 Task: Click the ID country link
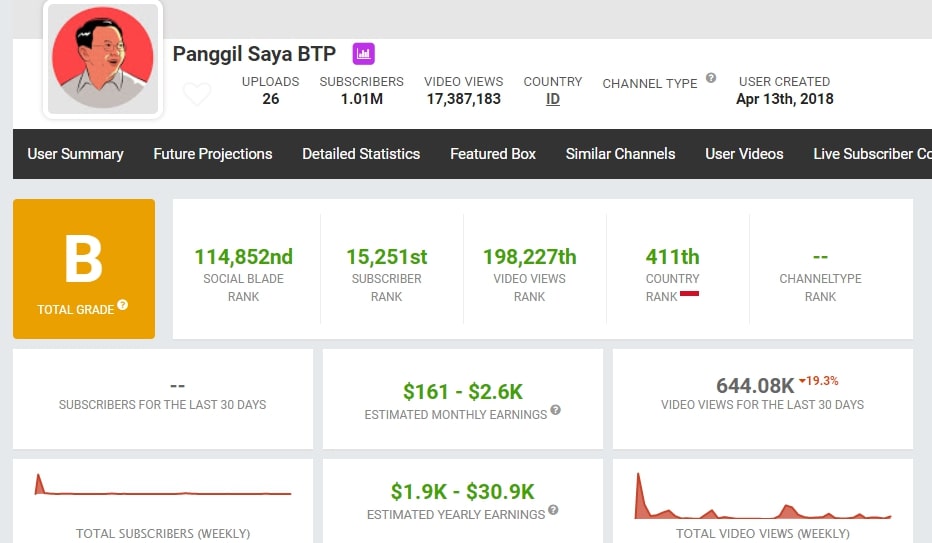[x=553, y=99]
